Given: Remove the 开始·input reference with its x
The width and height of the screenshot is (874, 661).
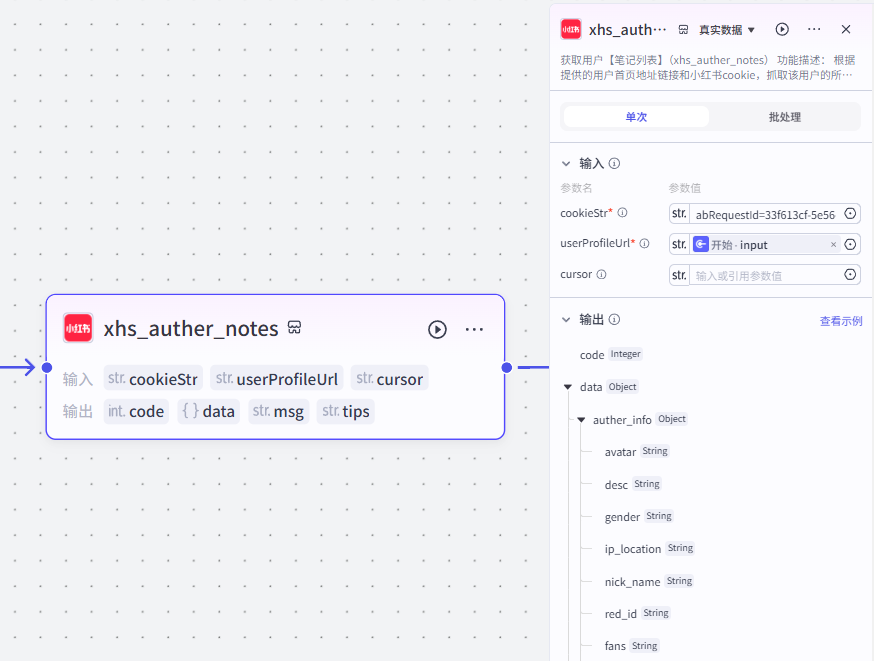Looking at the screenshot, I should pos(836,244).
